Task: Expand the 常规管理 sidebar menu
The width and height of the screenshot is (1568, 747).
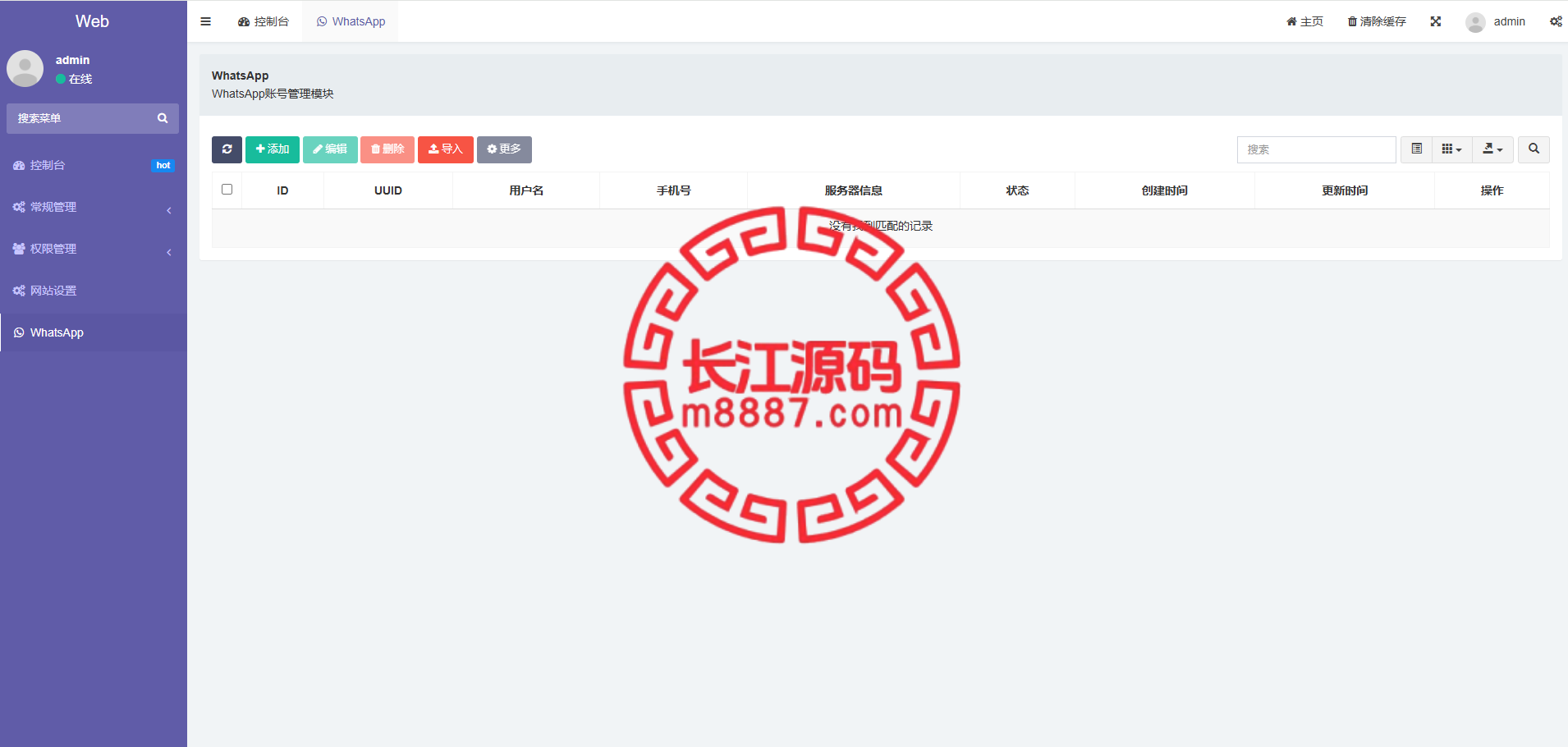Action: pos(94,207)
